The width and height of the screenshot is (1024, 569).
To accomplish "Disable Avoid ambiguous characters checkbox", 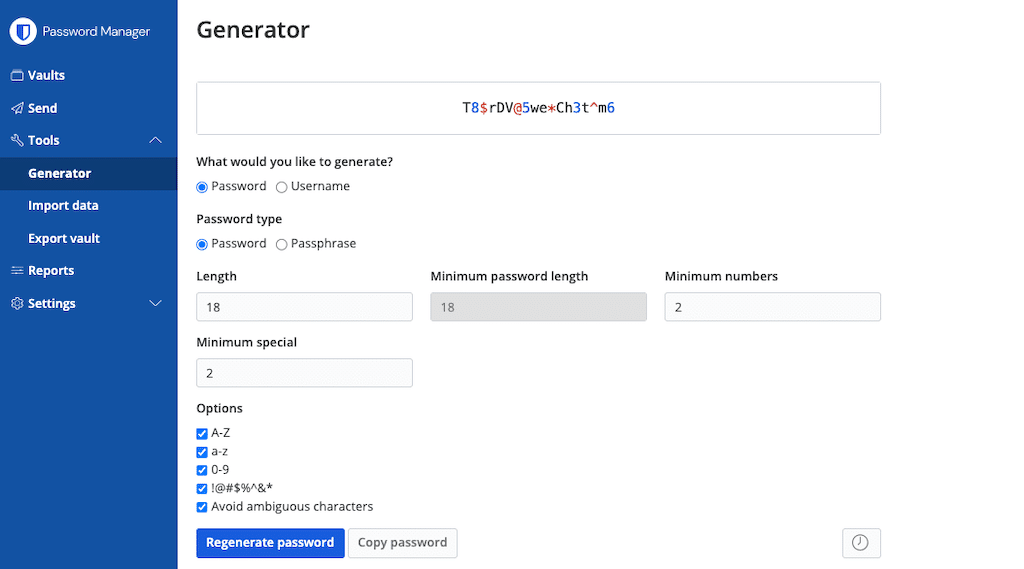I will pyautogui.click(x=202, y=507).
